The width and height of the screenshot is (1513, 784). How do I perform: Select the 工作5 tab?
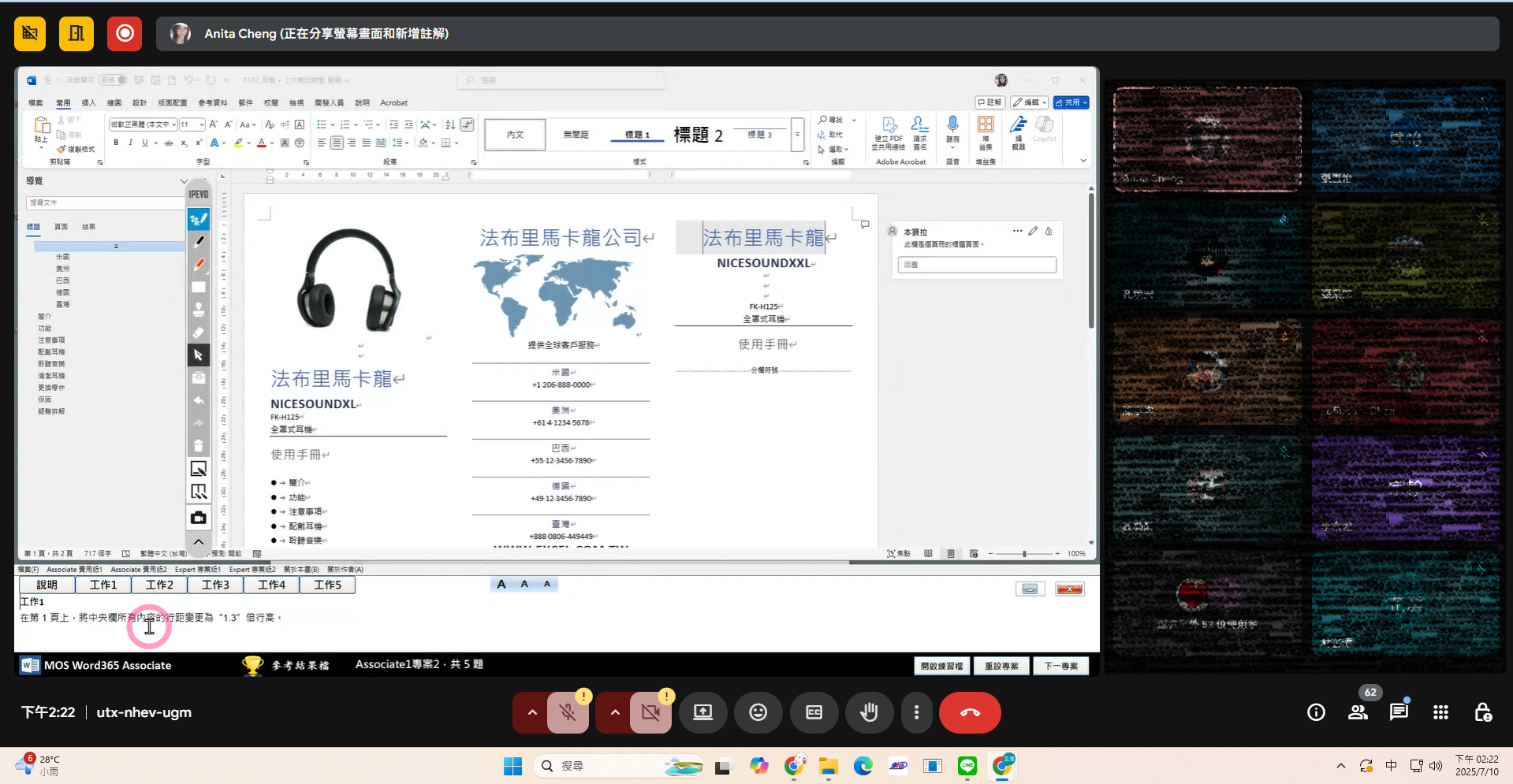point(327,585)
